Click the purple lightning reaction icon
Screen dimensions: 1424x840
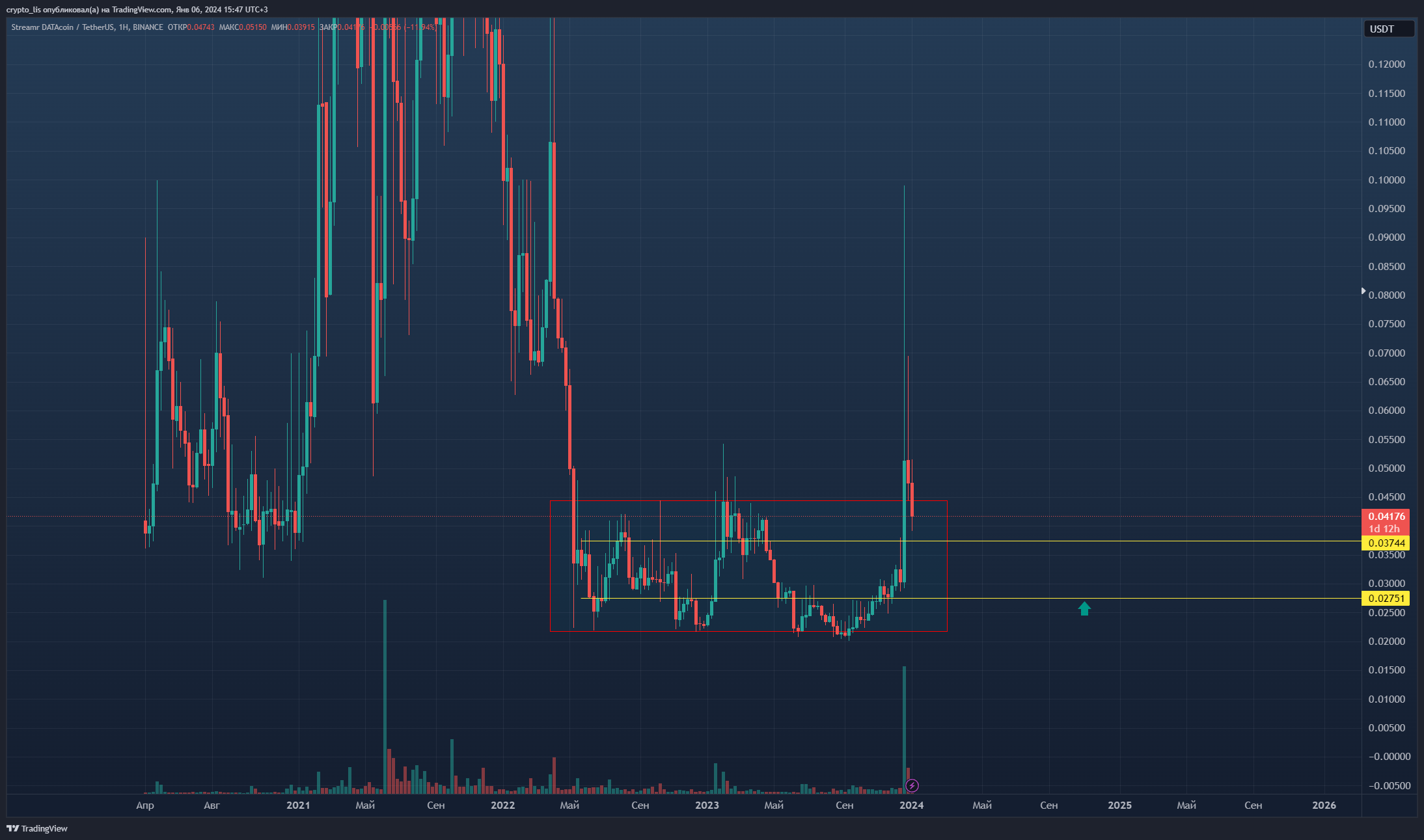912,786
